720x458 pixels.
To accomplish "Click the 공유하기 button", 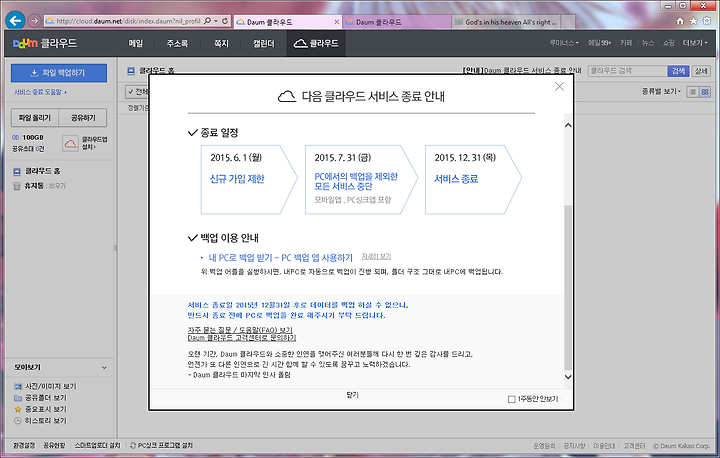I will [x=83, y=118].
